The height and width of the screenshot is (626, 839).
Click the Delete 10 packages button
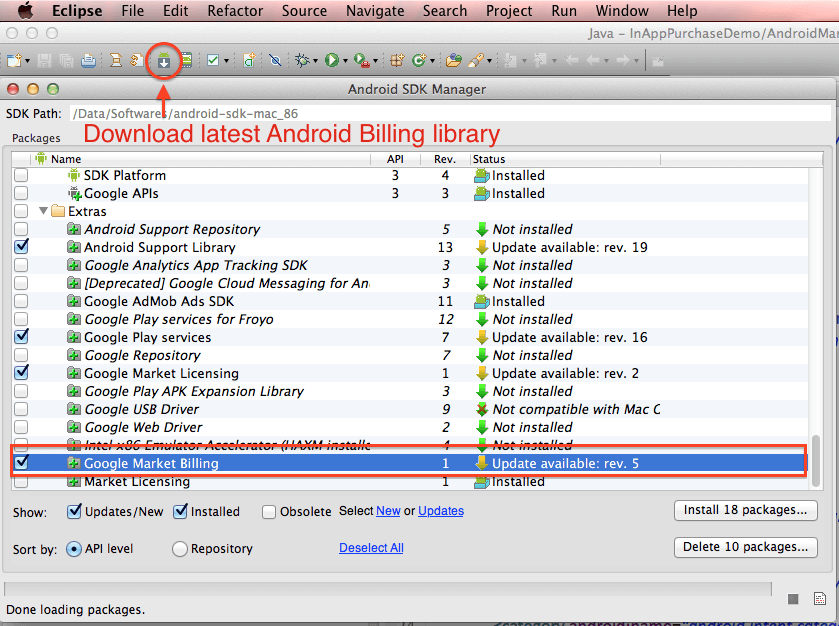point(745,547)
